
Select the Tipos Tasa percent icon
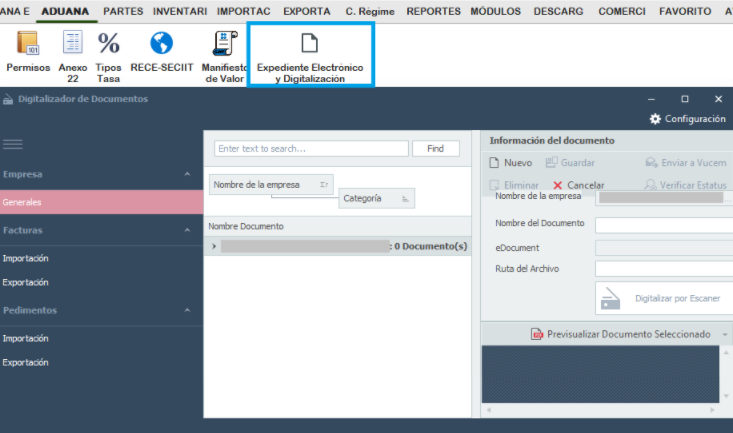click(x=108, y=56)
